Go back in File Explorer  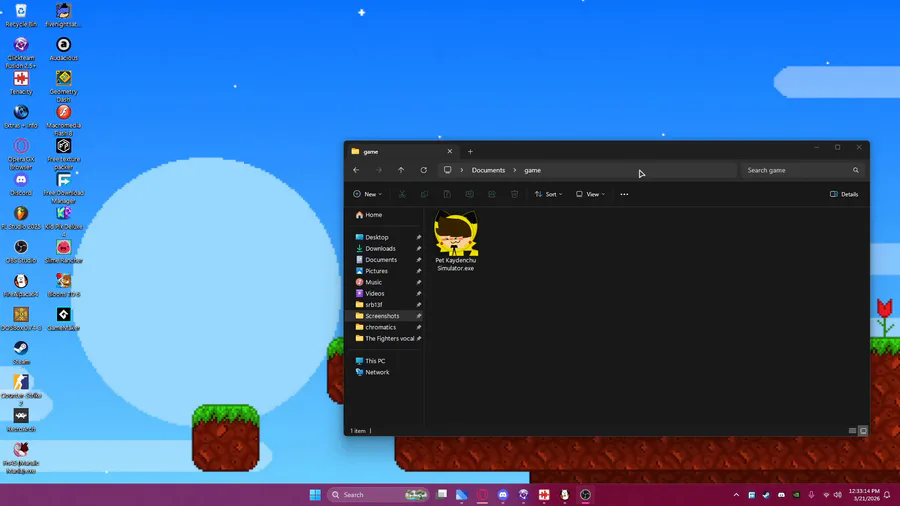point(356,170)
